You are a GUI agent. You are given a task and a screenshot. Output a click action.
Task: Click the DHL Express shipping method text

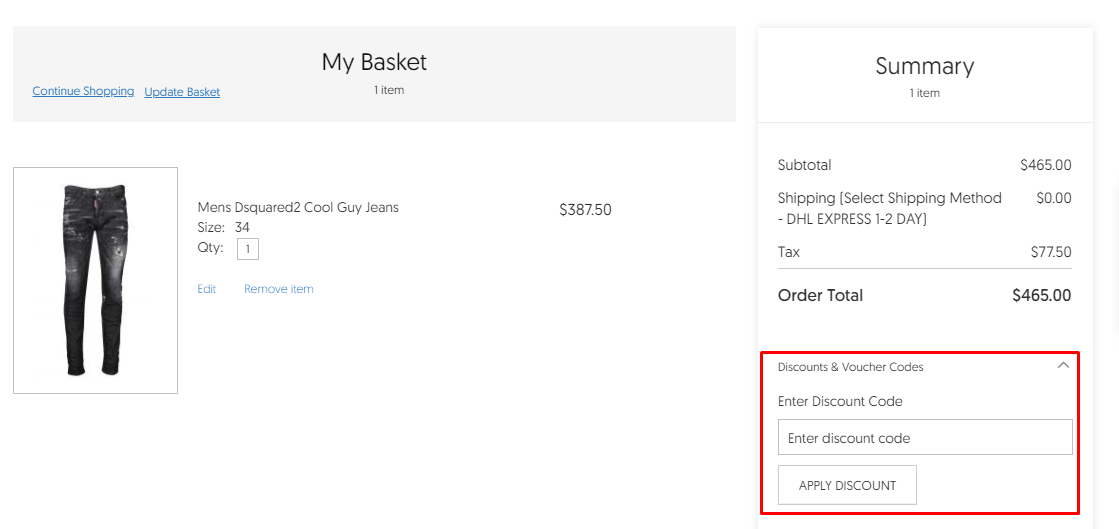(x=889, y=208)
